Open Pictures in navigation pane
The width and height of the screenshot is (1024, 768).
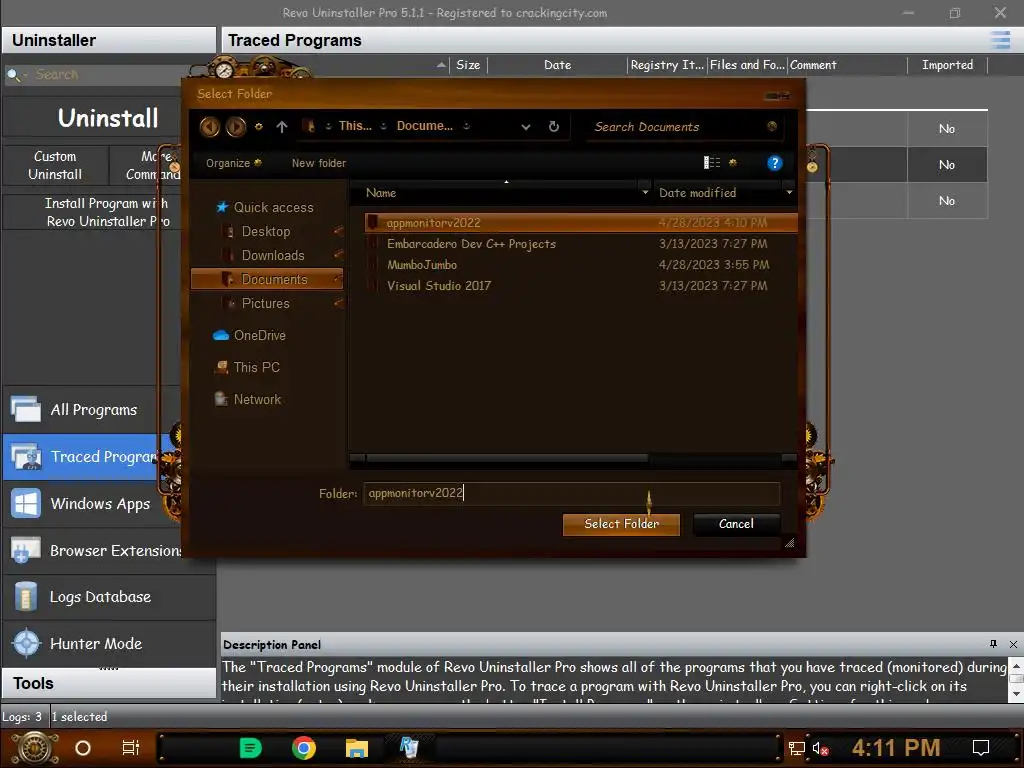[265, 304]
